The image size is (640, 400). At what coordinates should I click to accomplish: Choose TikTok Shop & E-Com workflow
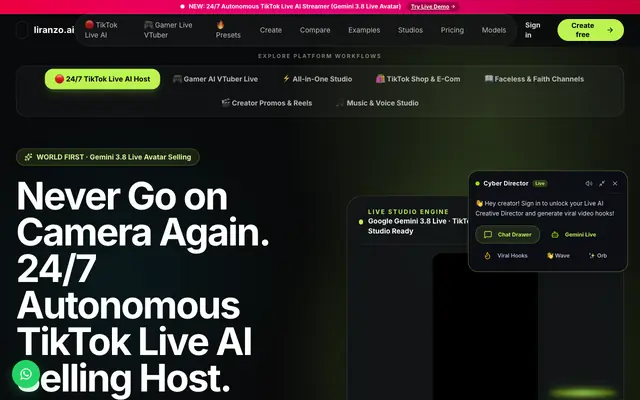(x=418, y=79)
